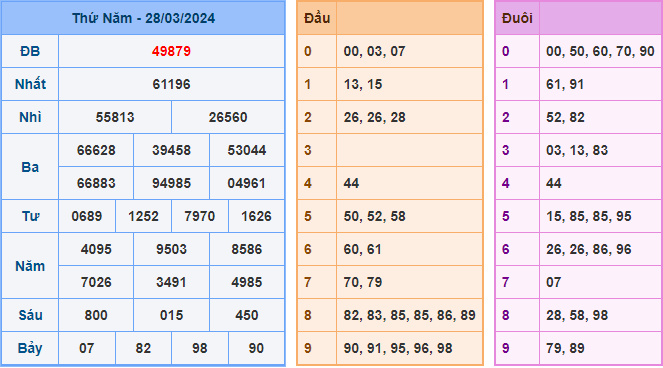Click Ba prize number 94985
Screen dimensions: 663x368
coord(171,183)
